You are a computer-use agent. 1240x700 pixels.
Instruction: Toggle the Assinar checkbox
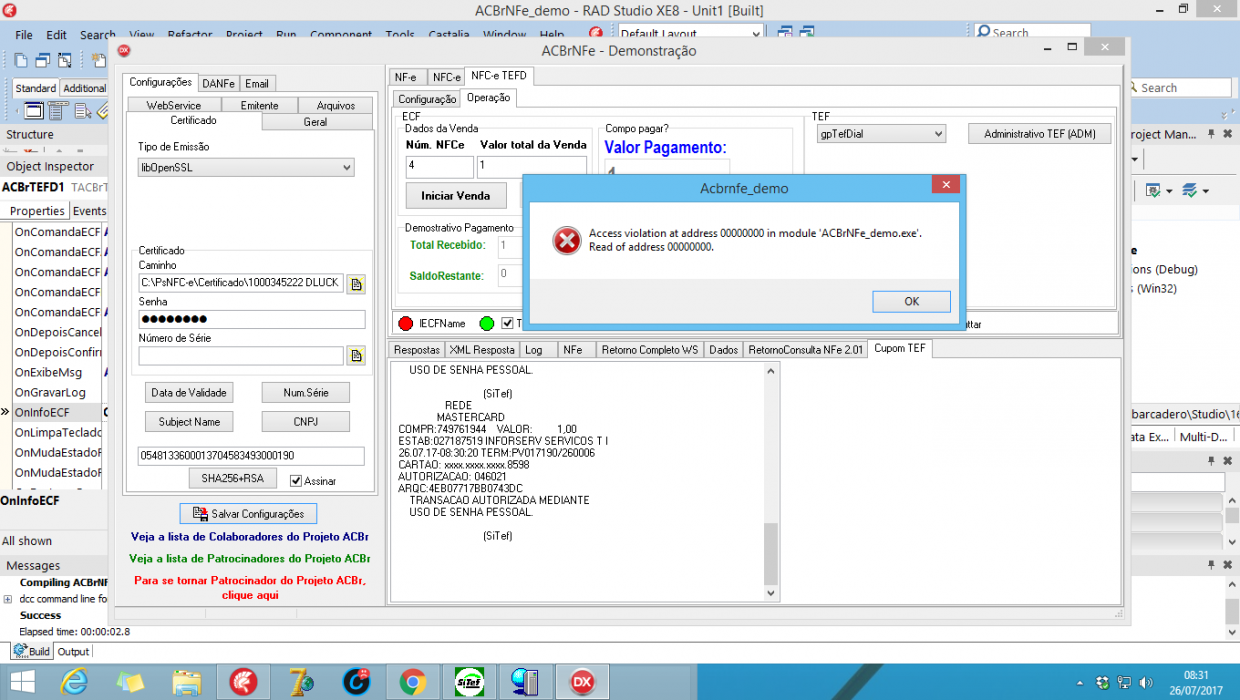pos(296,481)
